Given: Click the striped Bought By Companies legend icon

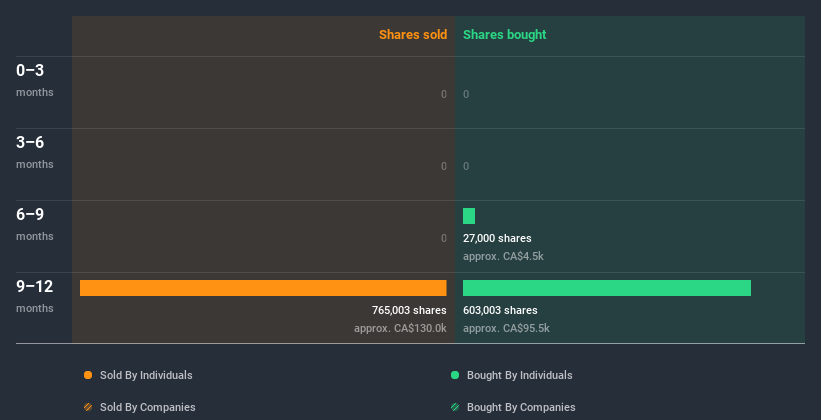Looking at the screenshot, I should pyautogui.click(x=455, y=407).
